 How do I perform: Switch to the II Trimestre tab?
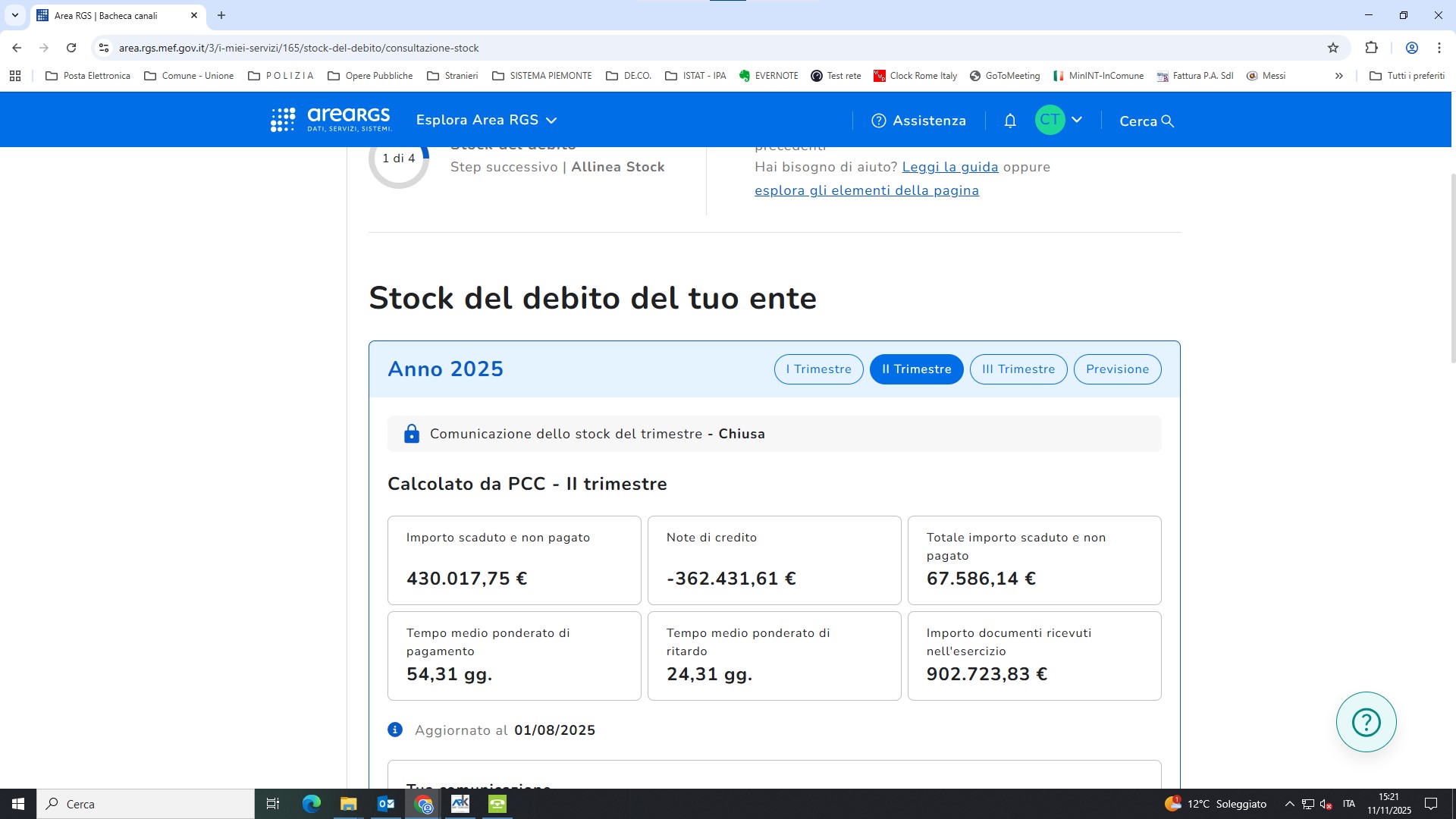pos(916,369)
